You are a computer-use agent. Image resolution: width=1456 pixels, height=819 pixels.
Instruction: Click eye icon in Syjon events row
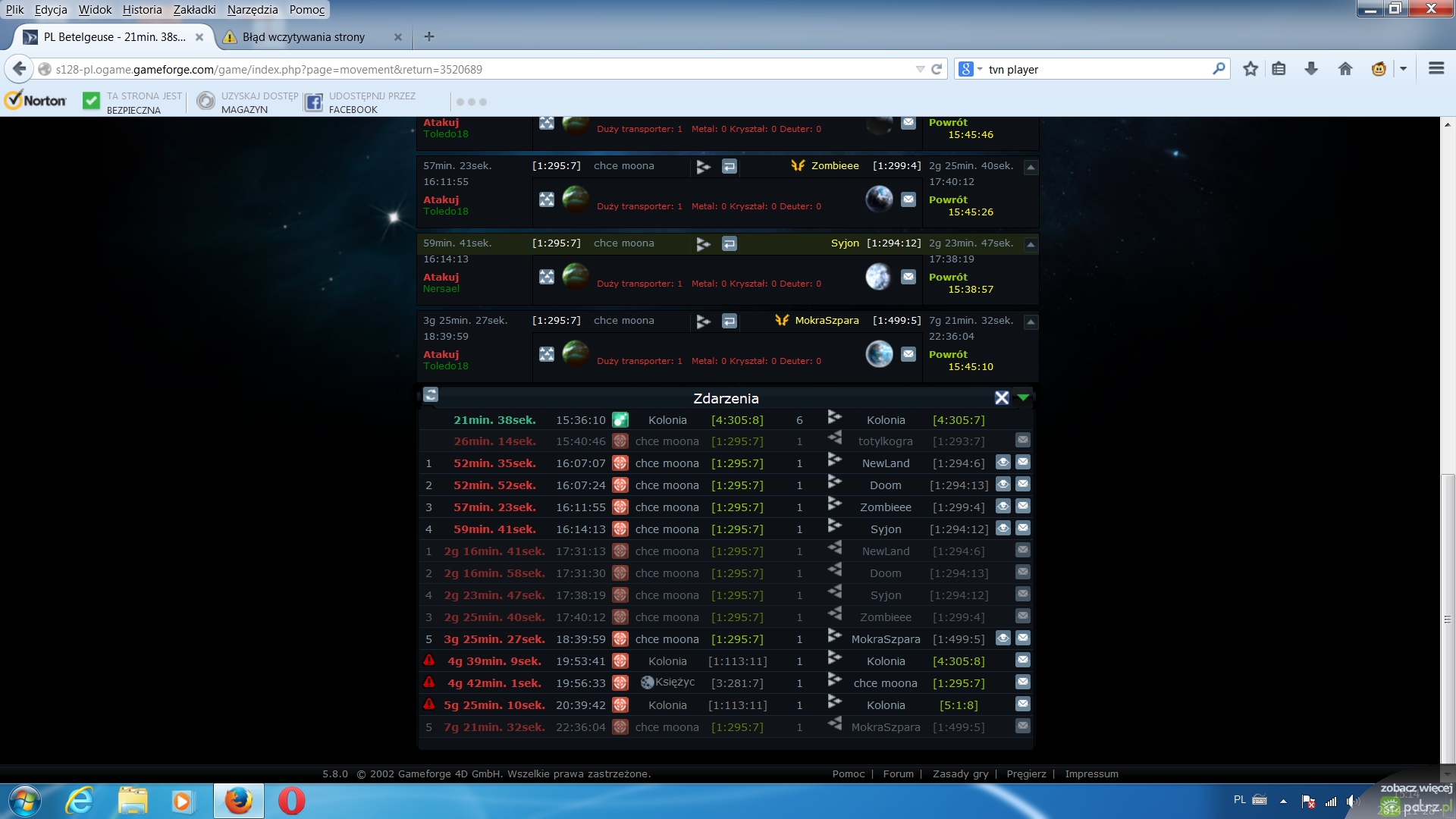pyautogui.click(x=1003, y=529)
